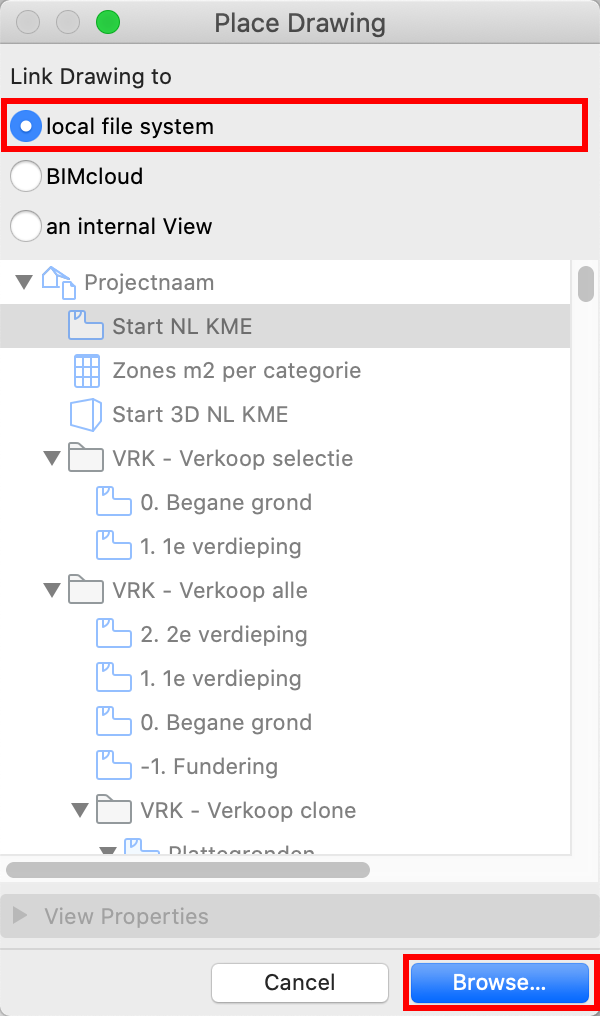
Task: Select 1. 1e verdieping under Verkoop alle
Action: tap(221, 678)
